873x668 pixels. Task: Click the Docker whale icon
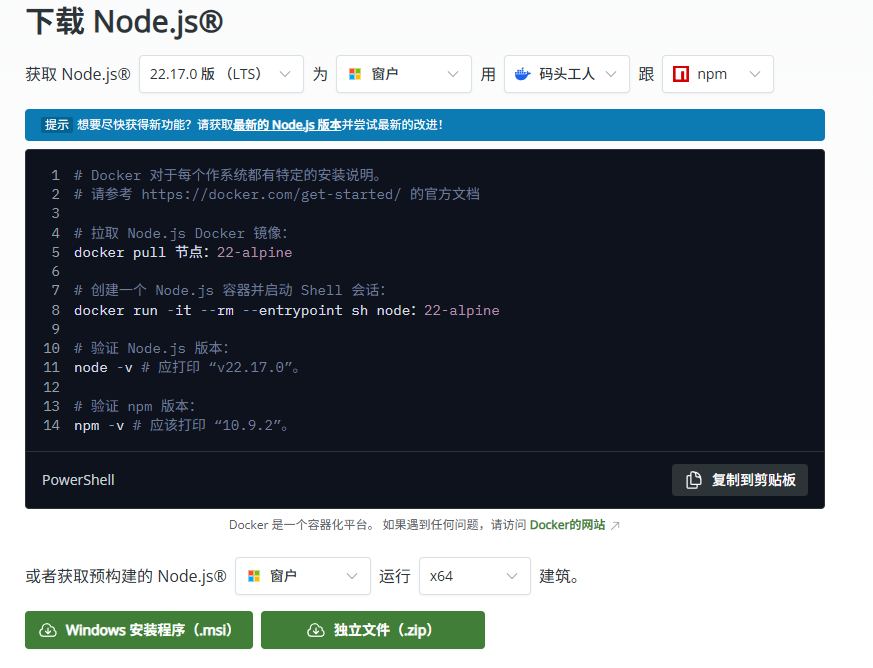point(522,74)
